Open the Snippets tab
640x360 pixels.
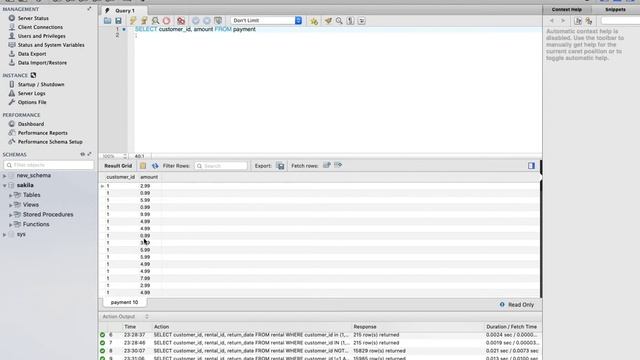pyautogui.click(x=615, y=9)
